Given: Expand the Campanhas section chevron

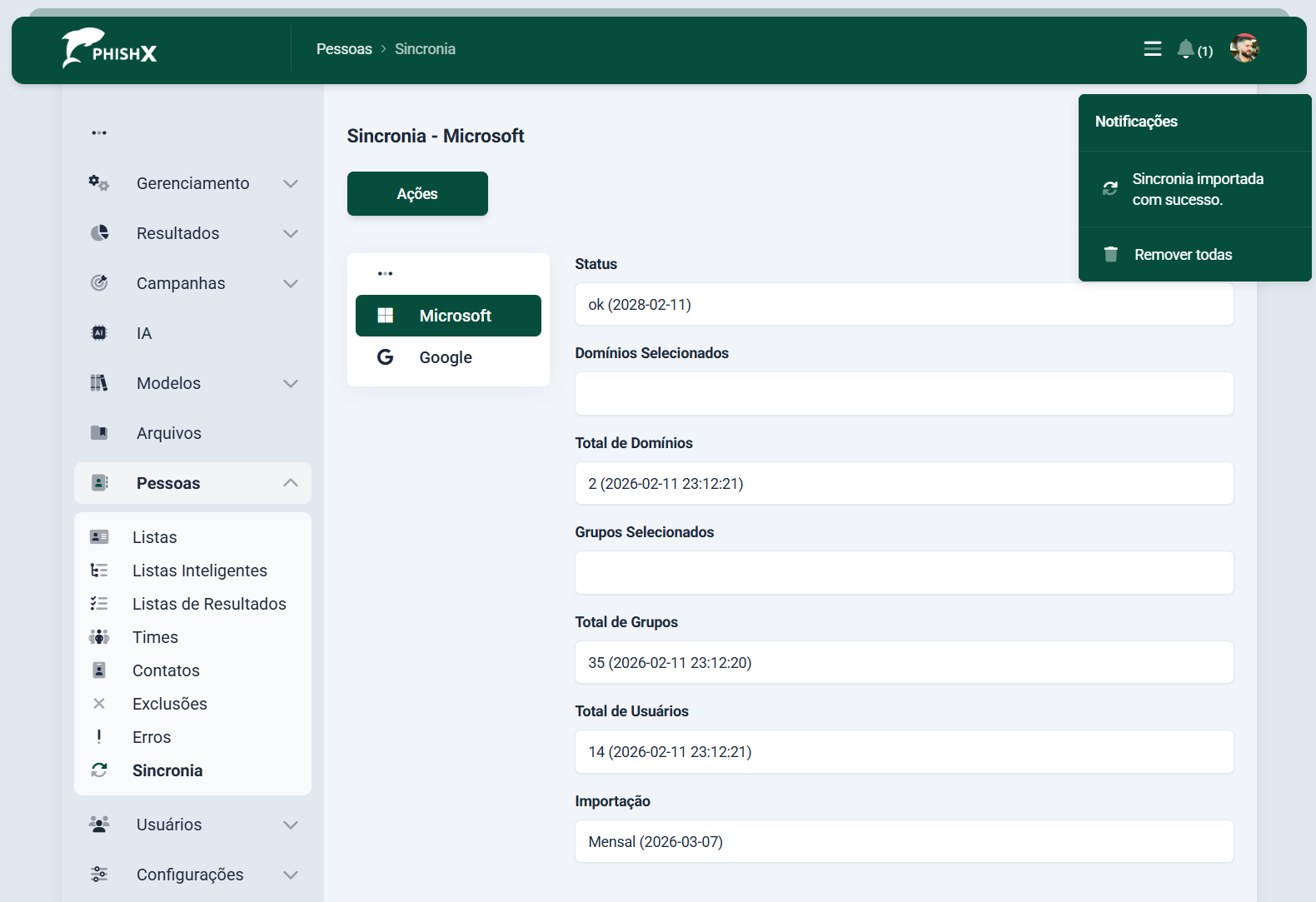Looking at the screenshot, I should pos(291,283).
